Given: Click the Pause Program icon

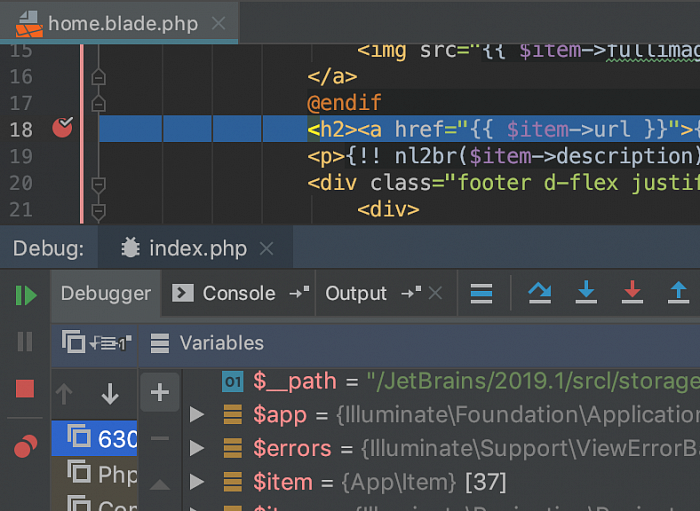Looking at the screenshot, I should [x=25, y=342].
